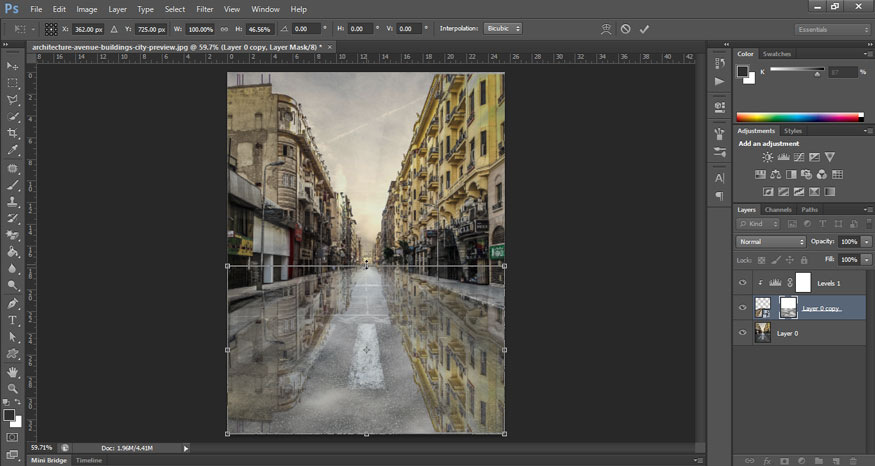Image resolution: width=875 pixels, height=466 pixels.
Task: Open the Image menu
Action: pyautogui.click(x=86, y=9)
